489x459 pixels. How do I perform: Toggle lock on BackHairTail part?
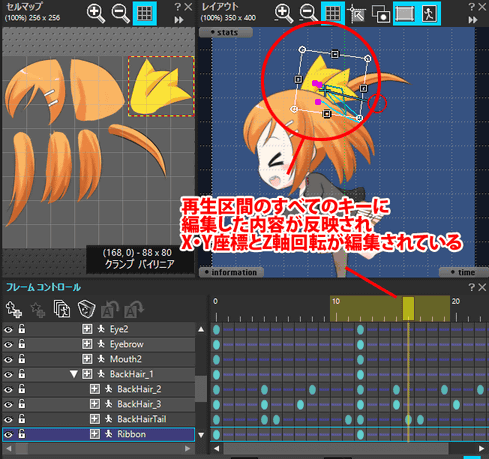pyautogui.click(x=22, y=419)
